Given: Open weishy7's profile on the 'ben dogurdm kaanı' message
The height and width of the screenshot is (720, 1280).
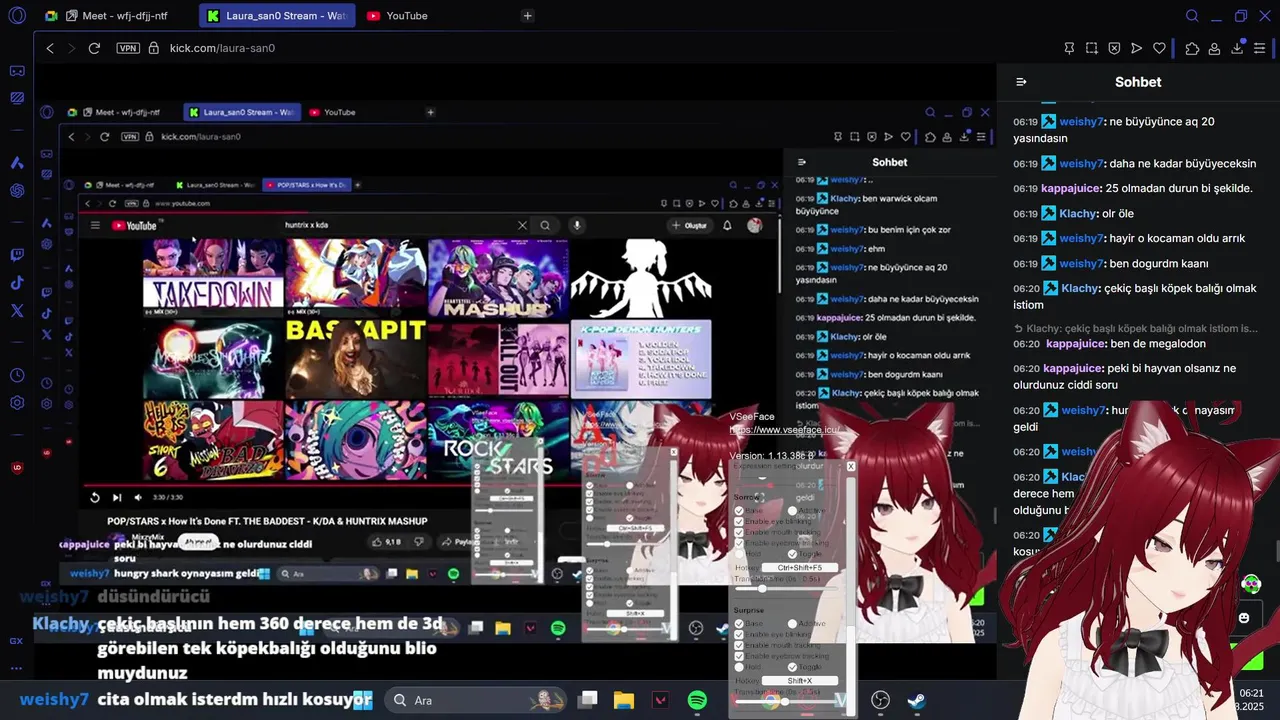Looking at the screenshot, I should click(1080, 264).
